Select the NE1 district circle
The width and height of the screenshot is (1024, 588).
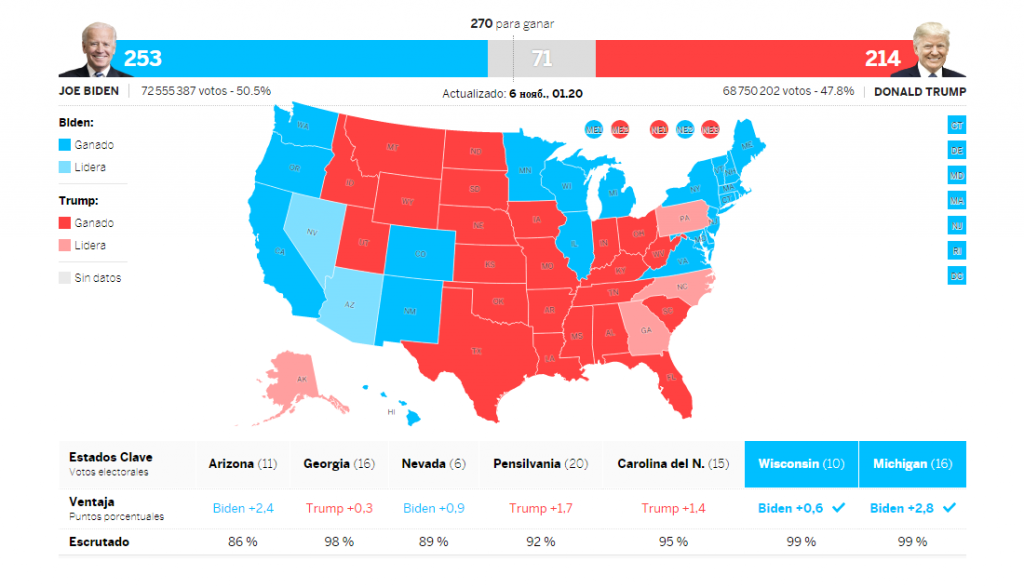pos(658,128)
